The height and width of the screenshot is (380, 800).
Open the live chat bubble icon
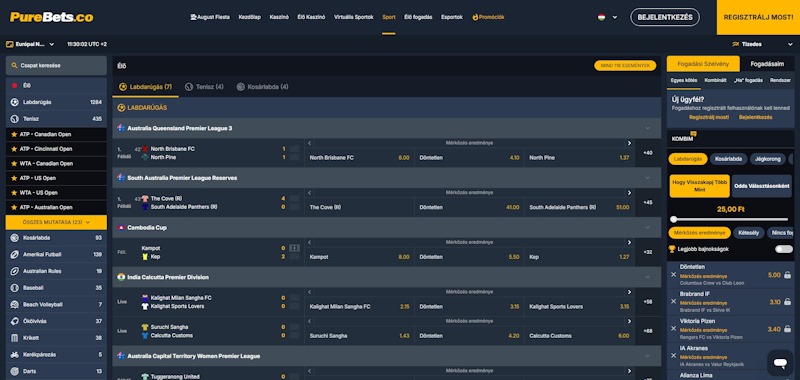(x=780, y=363)
